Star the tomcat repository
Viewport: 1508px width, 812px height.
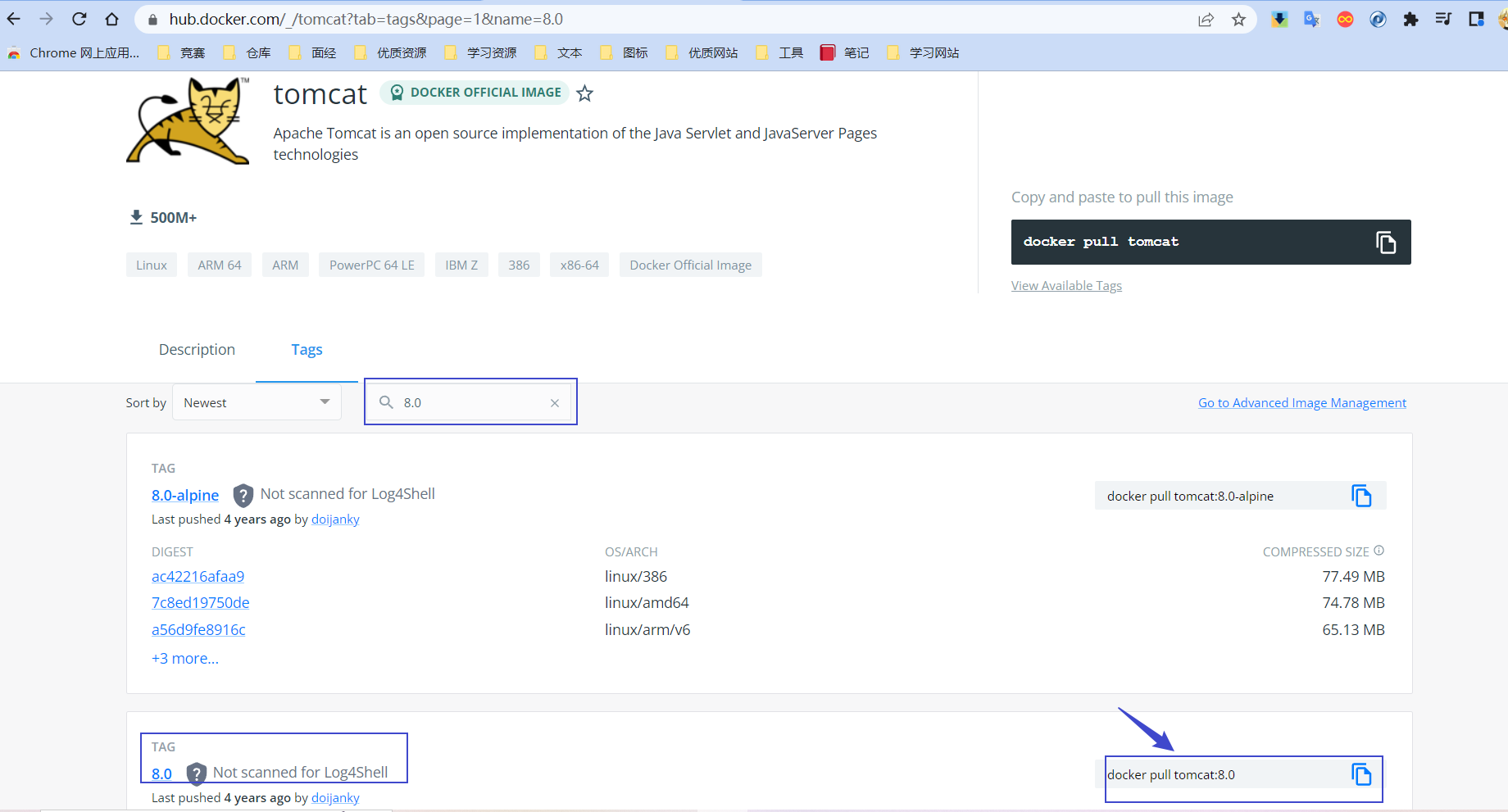(x=584, y=93)
